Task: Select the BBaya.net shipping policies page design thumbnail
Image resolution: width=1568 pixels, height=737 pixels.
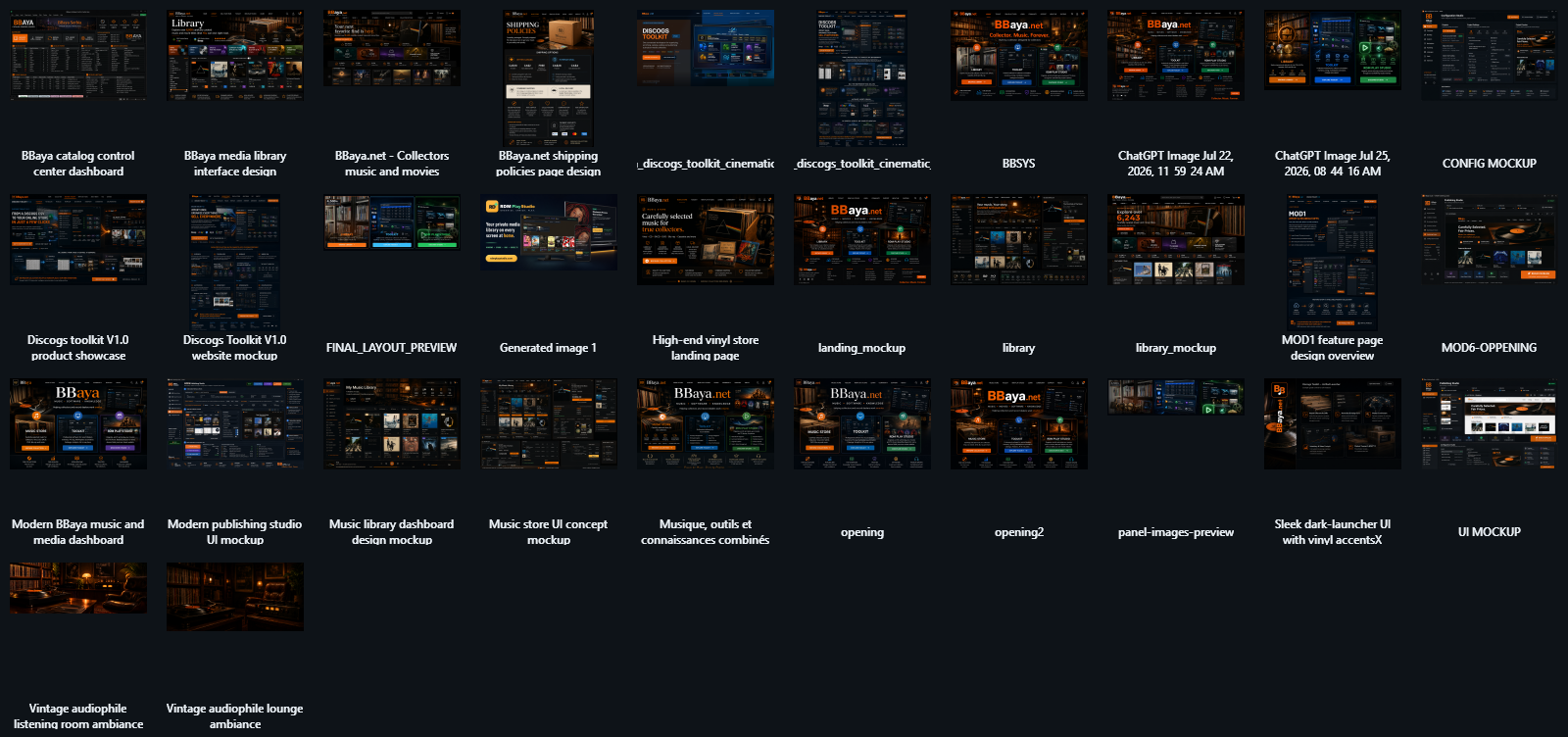Action: click(549, 78)
